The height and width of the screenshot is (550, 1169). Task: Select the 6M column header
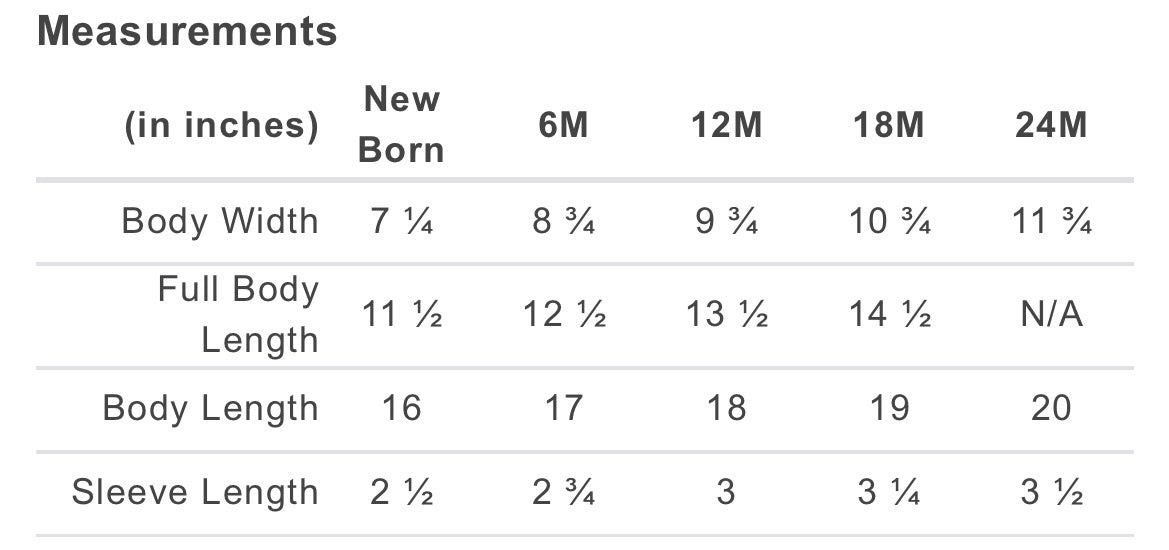click(564, 124)
